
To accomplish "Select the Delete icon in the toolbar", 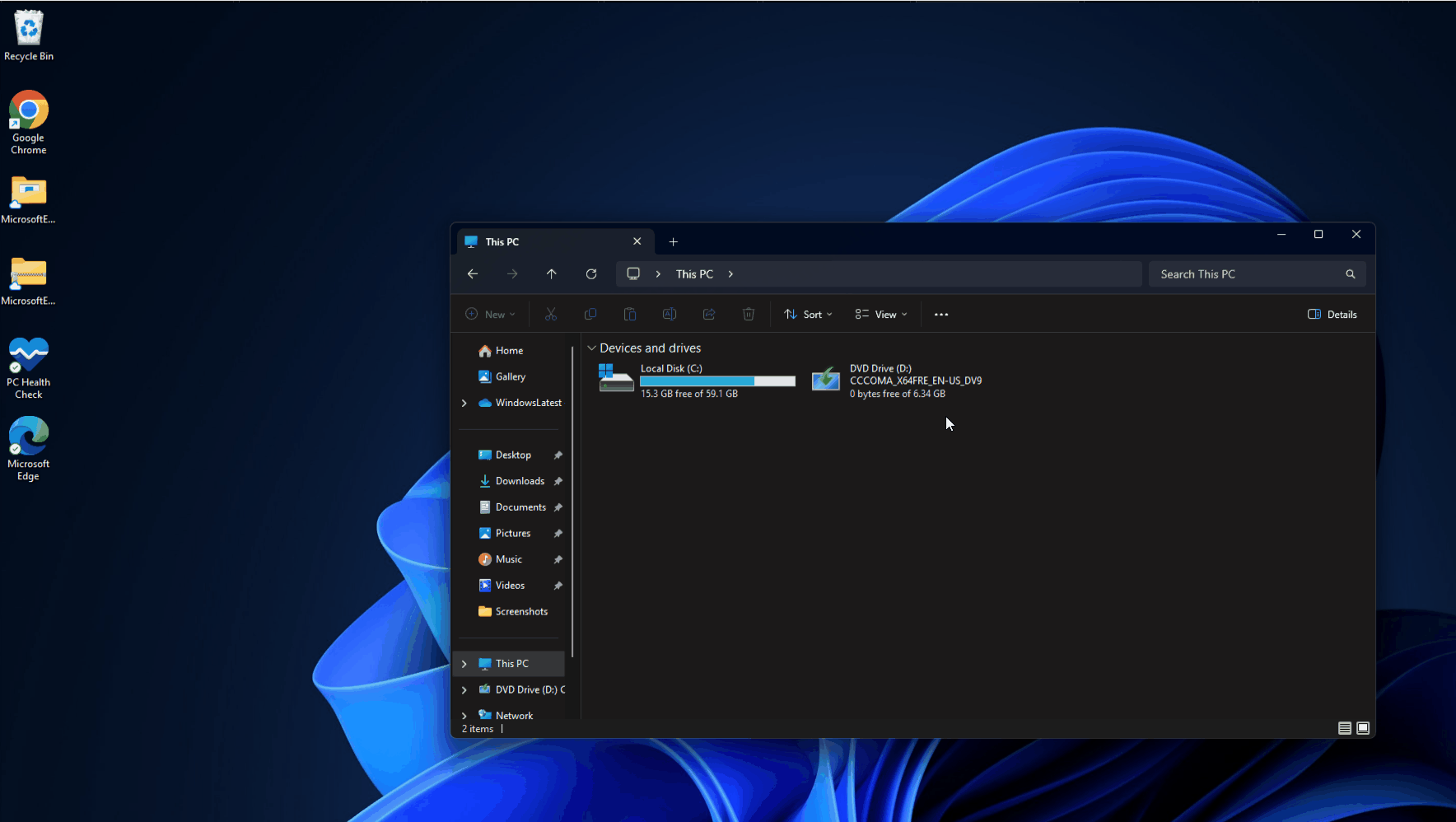I will pyautogui.click(x=749, y=314).
